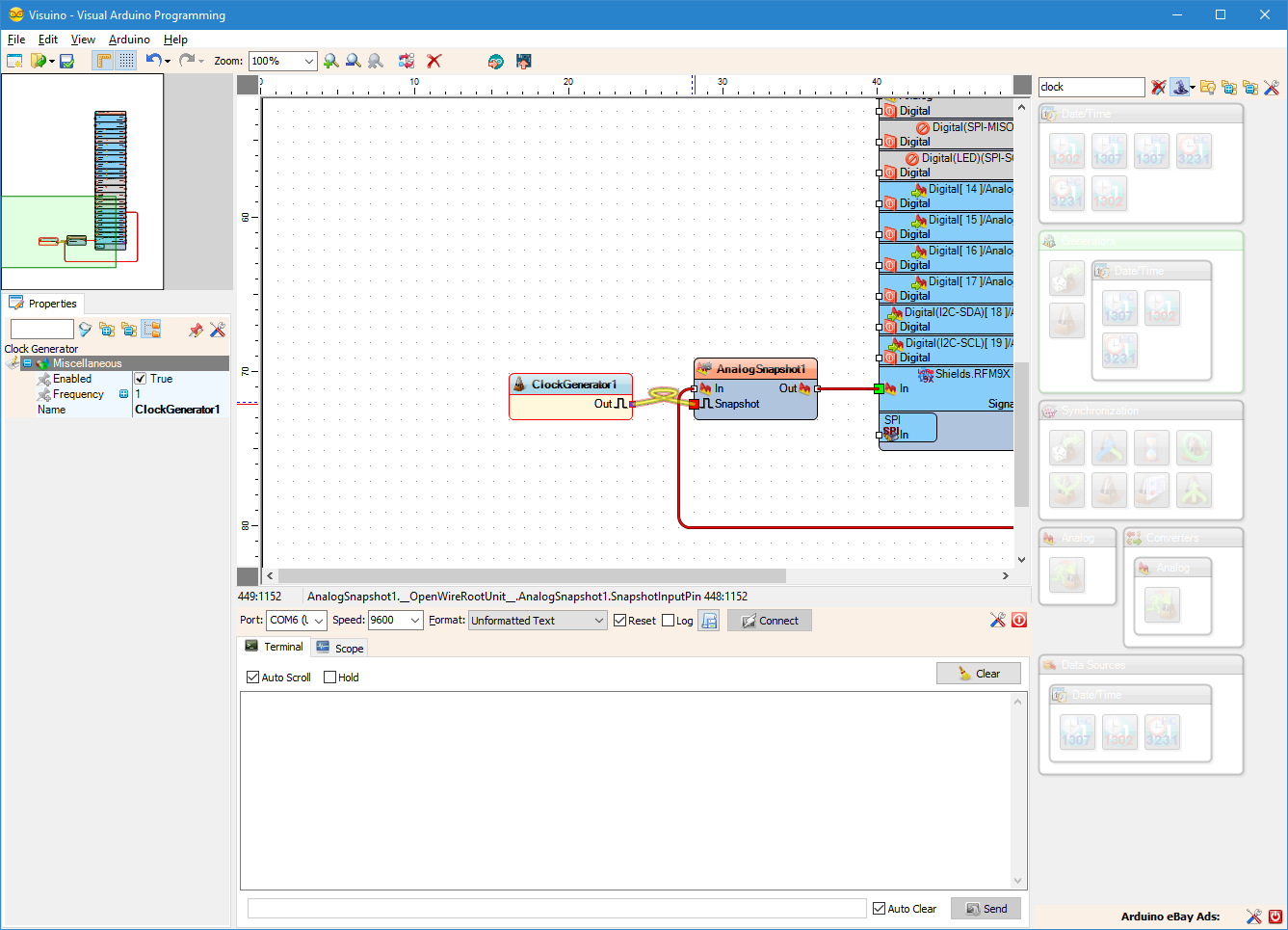Collapse all component palette categories
Viewport: 1288px width, 930px height.
[x=1250, y=87]
